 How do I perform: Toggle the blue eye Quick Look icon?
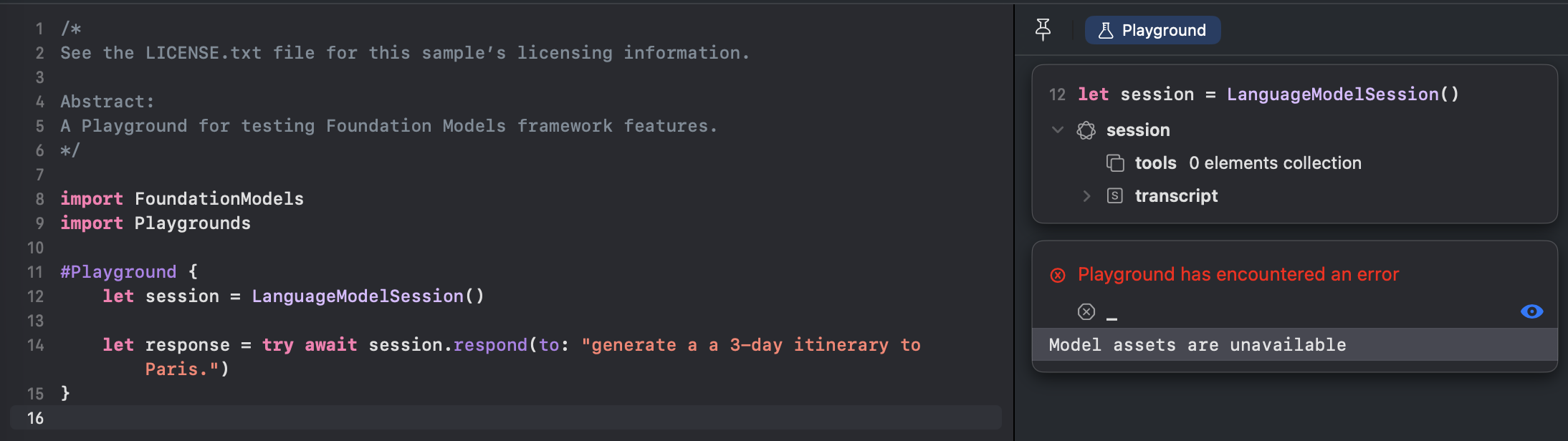[x=1531, y=311]
